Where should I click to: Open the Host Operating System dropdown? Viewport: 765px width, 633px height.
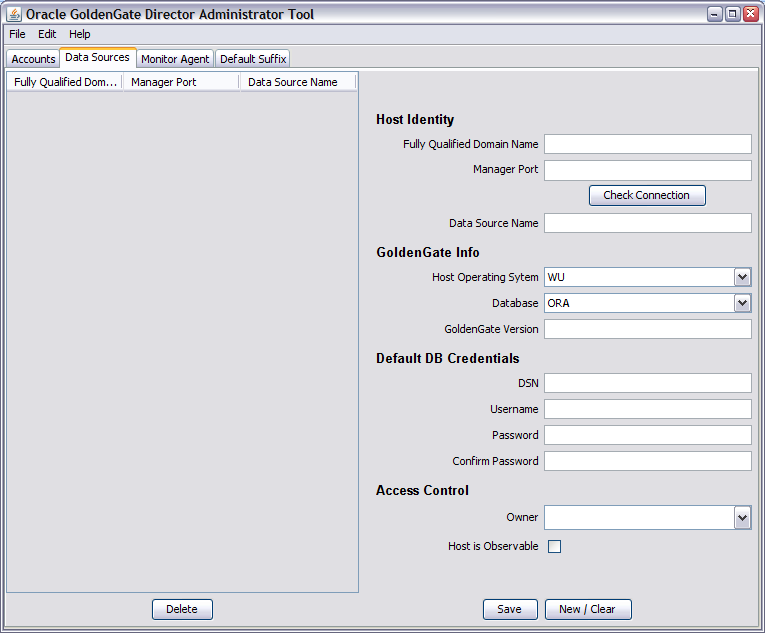pos(742,277)
